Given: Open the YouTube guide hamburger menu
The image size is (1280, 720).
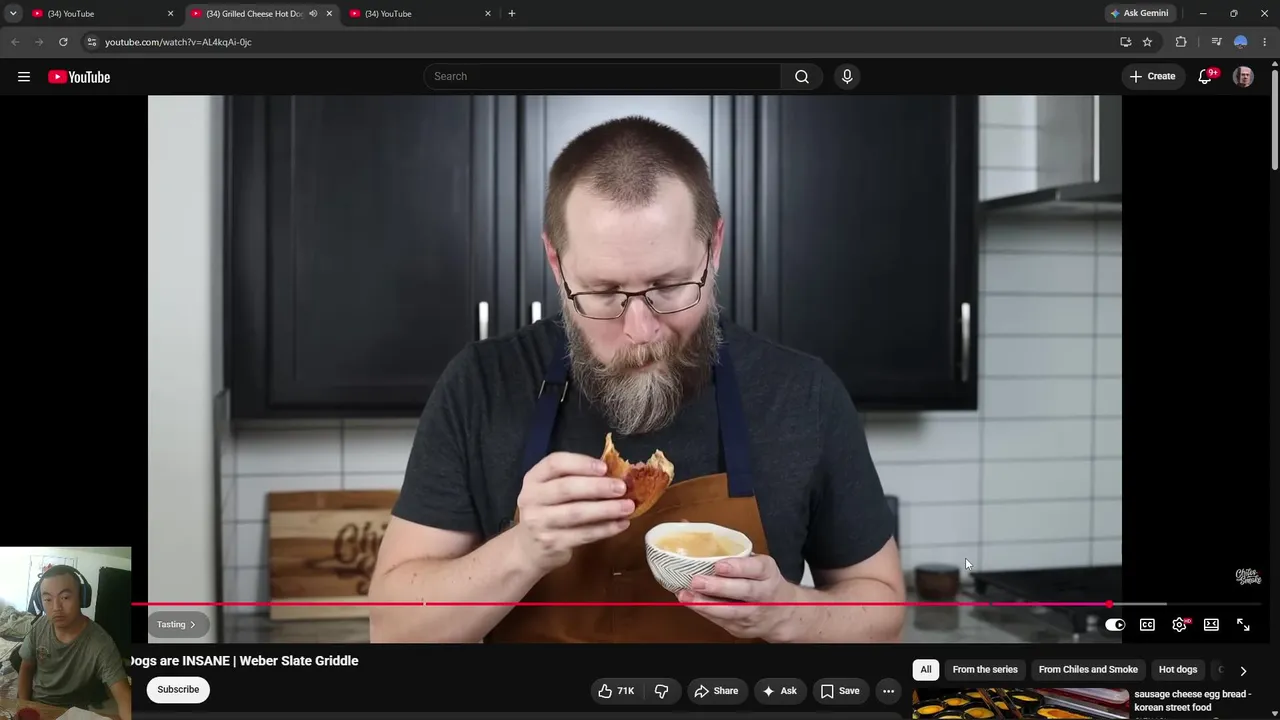Looking at the screenshot, I should 24,77.
